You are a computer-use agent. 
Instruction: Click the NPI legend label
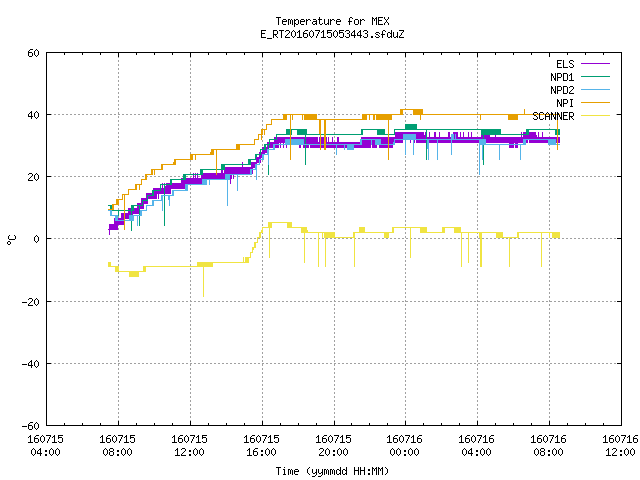coord(565,103)
